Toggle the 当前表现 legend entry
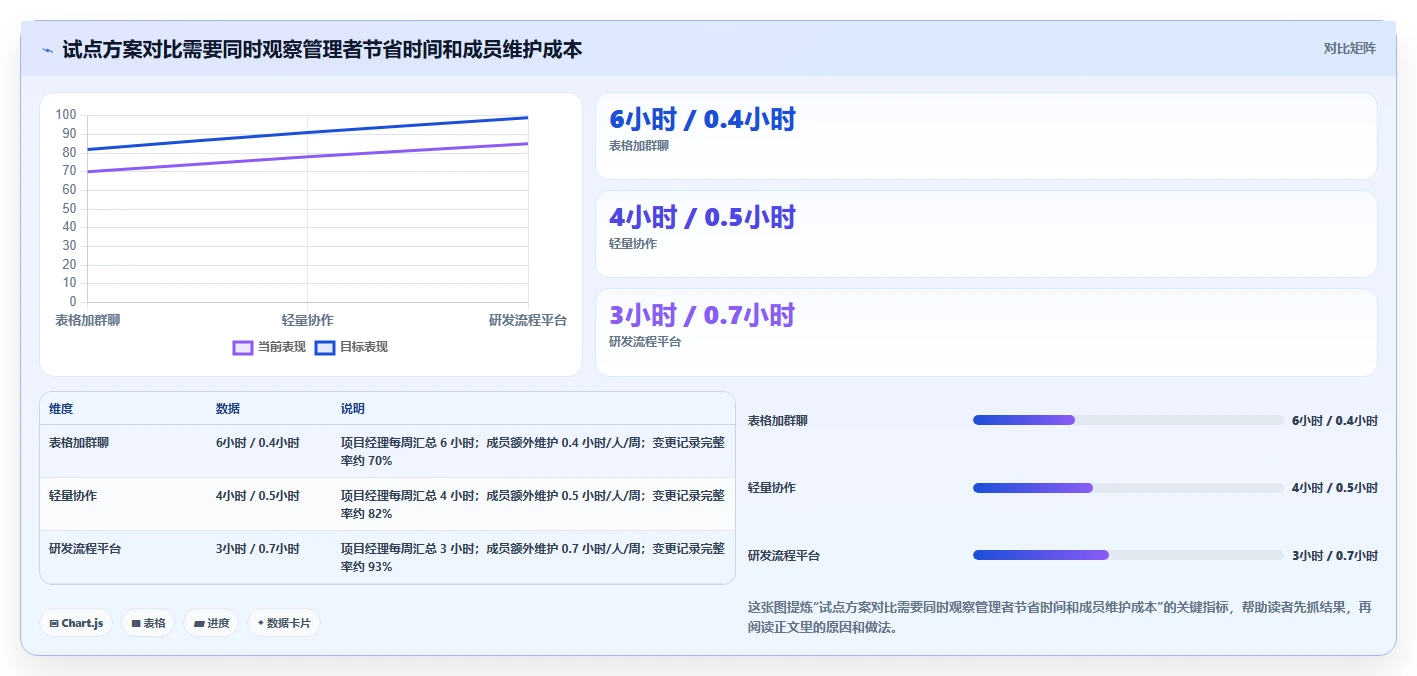 click(x=269, y=347)
